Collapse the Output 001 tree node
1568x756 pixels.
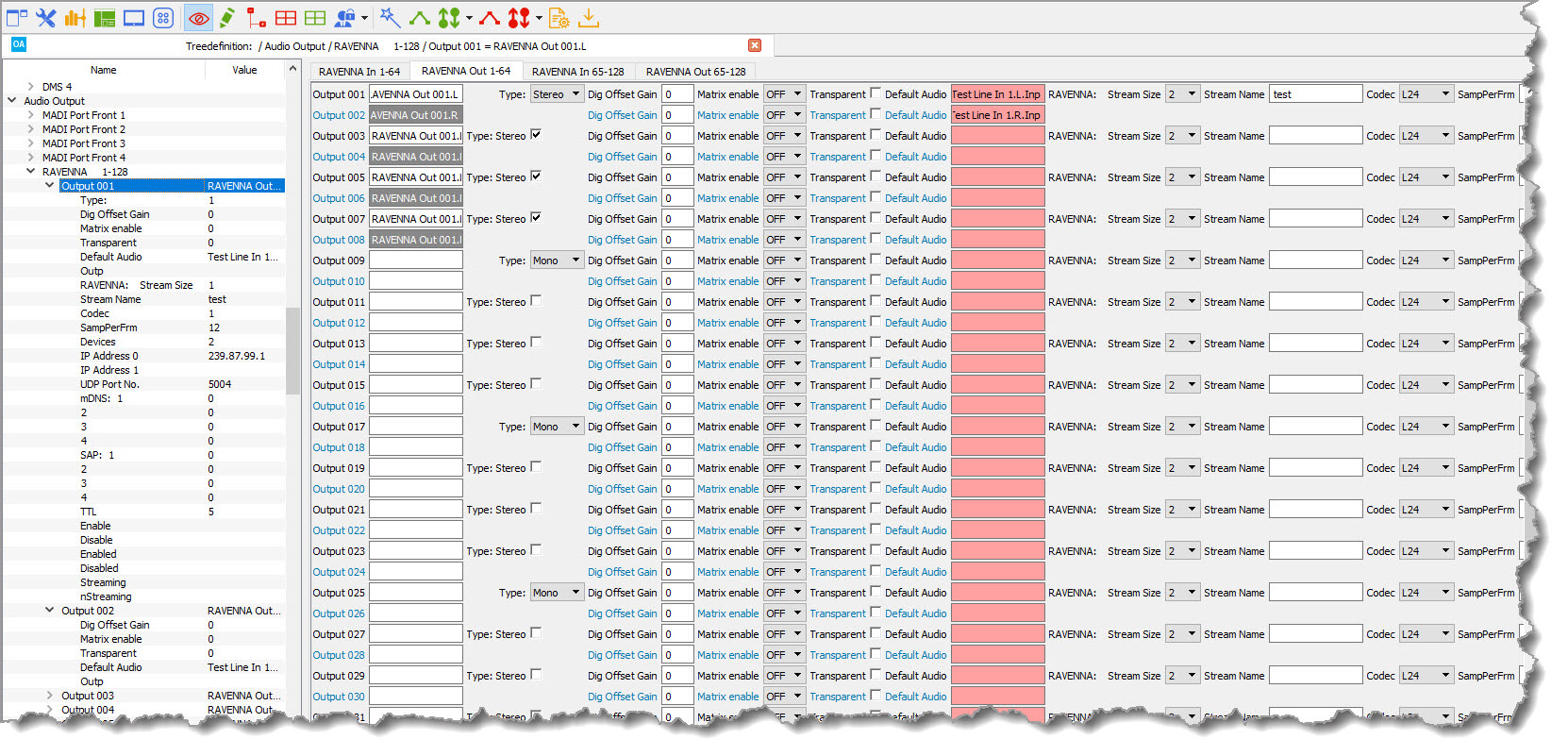pyautogui.click(x=50, y=186)
